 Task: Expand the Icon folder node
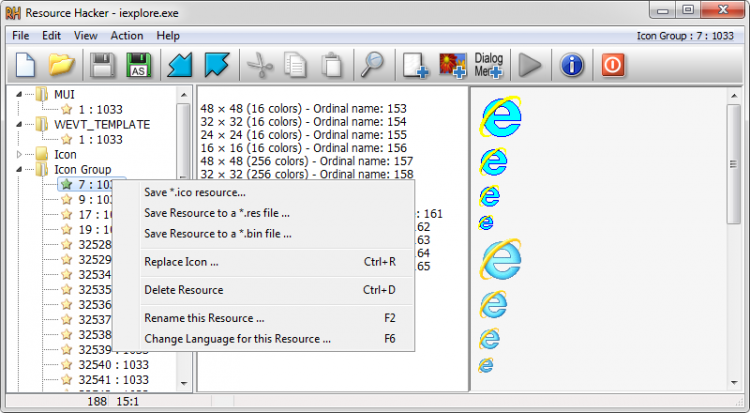19,155
